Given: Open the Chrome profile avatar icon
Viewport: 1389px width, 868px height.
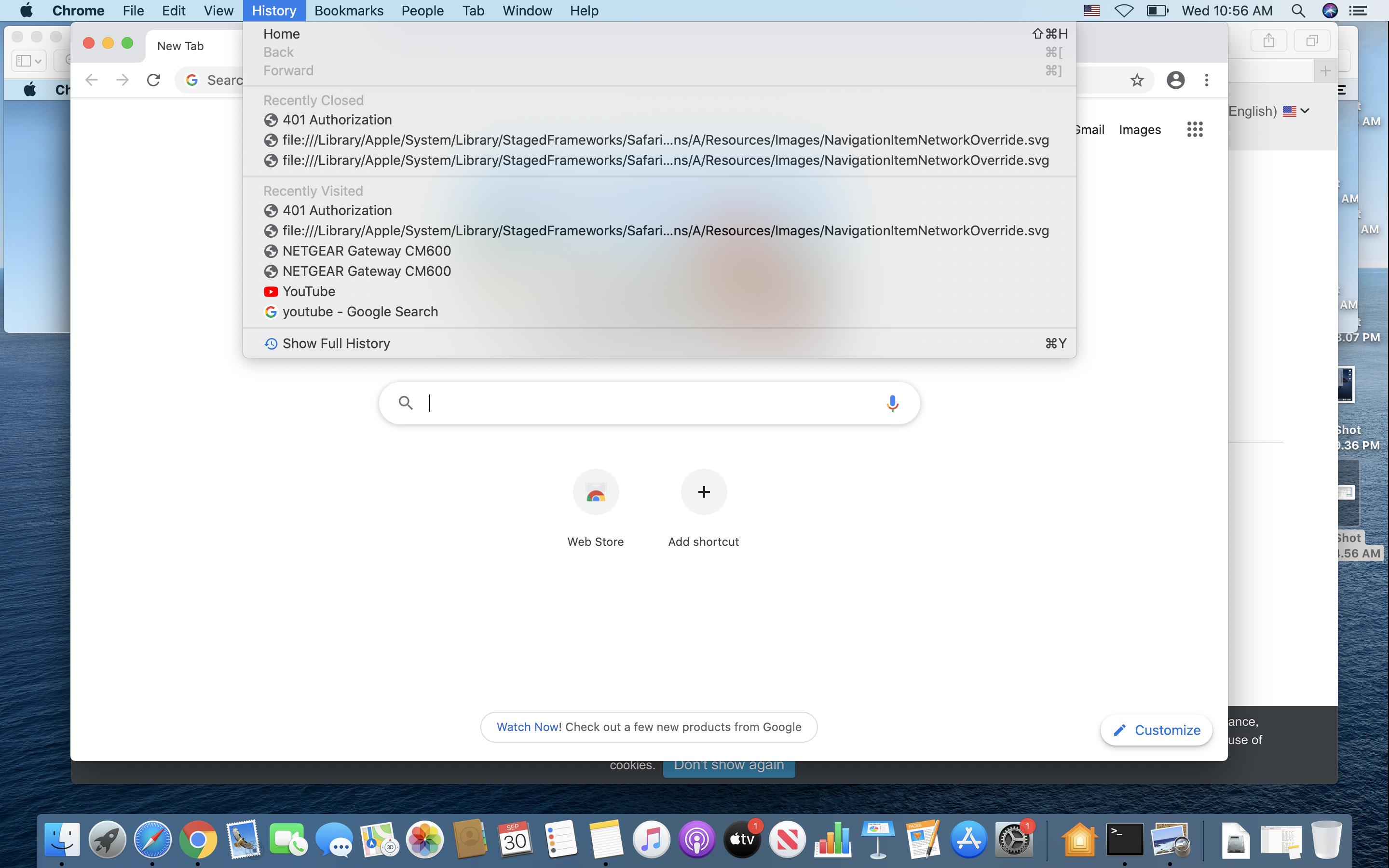Looking at the screenshot, I should click(x=1175, y=80).
